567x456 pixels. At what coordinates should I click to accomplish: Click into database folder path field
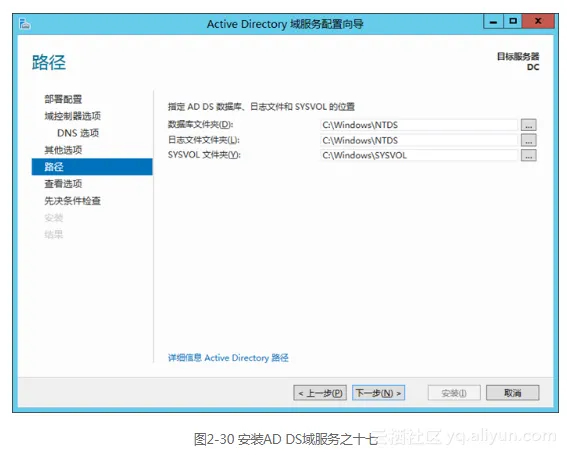click(x=419, y=125)
